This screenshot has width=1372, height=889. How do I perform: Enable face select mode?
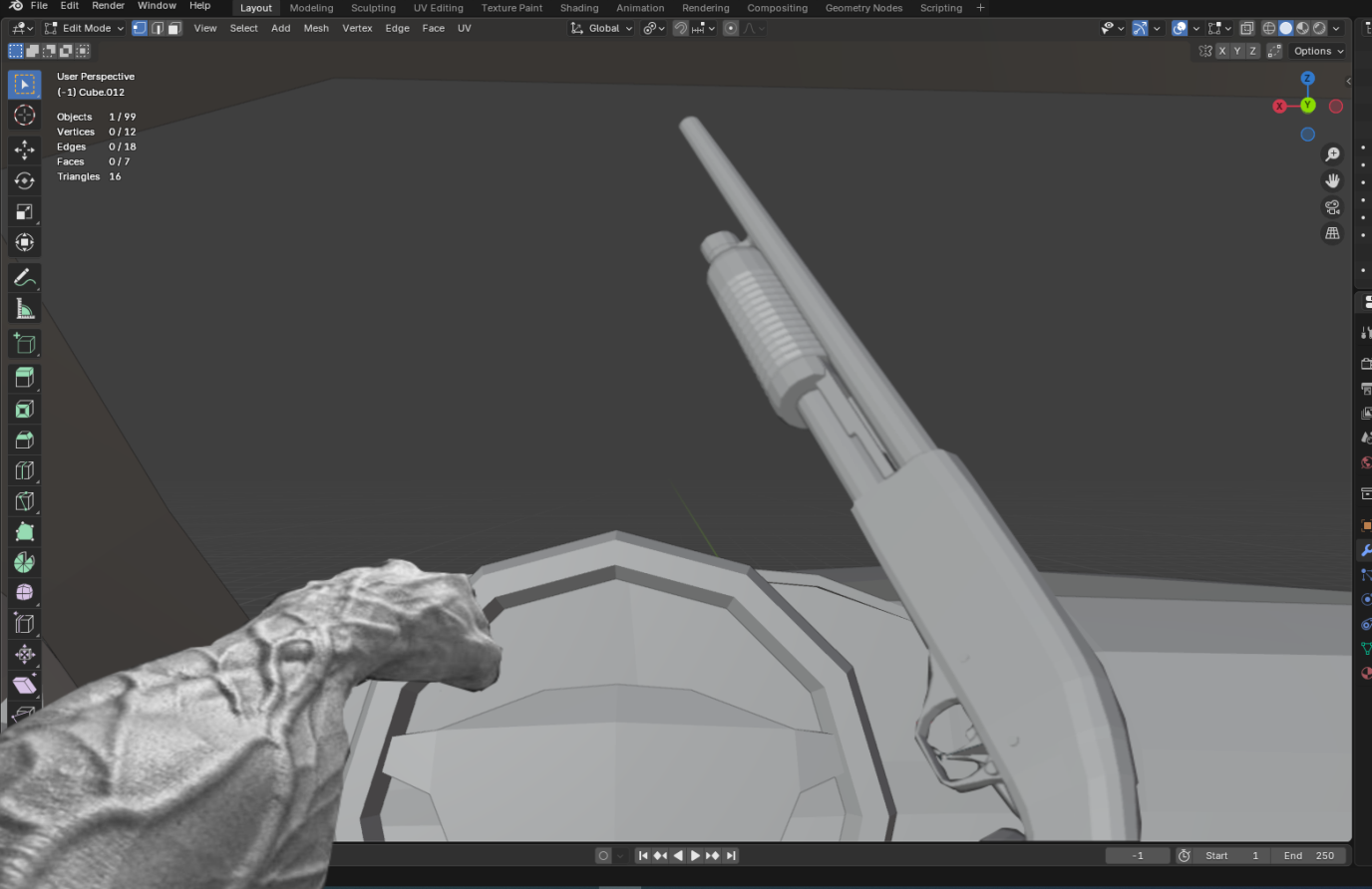[x=174, y=28]
